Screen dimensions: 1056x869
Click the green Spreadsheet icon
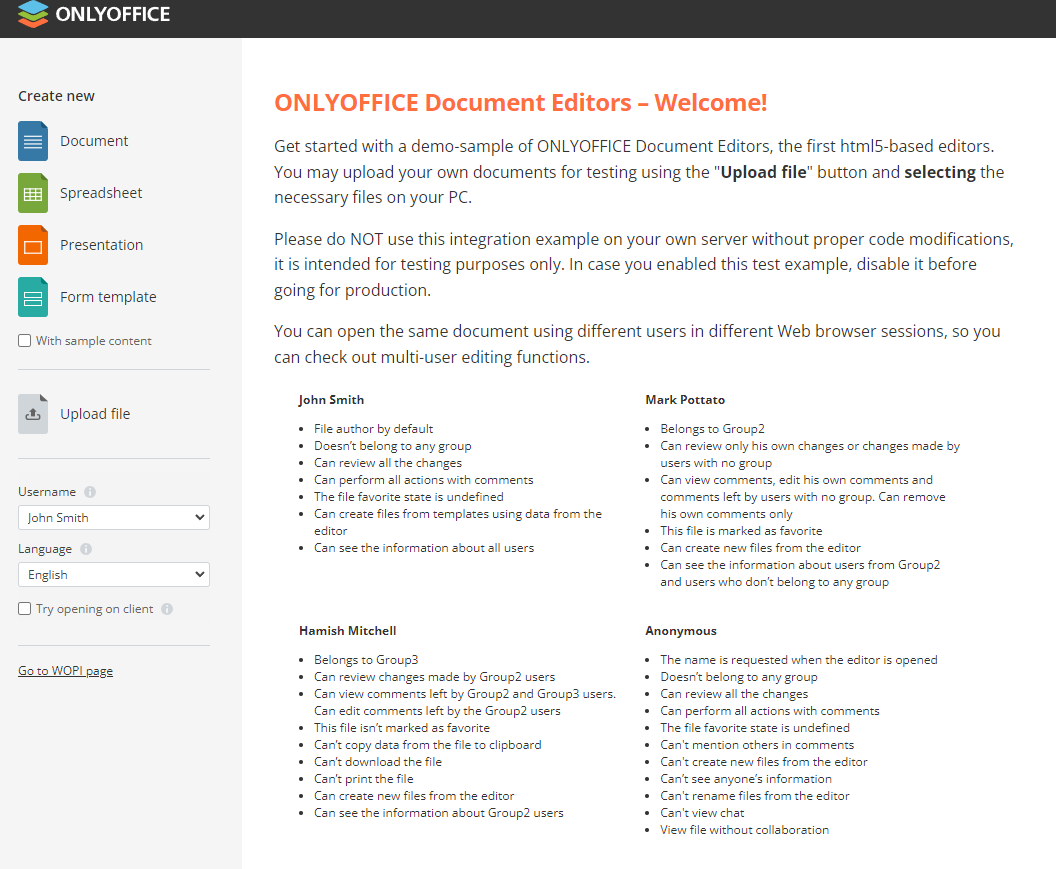tap(33, 193)
